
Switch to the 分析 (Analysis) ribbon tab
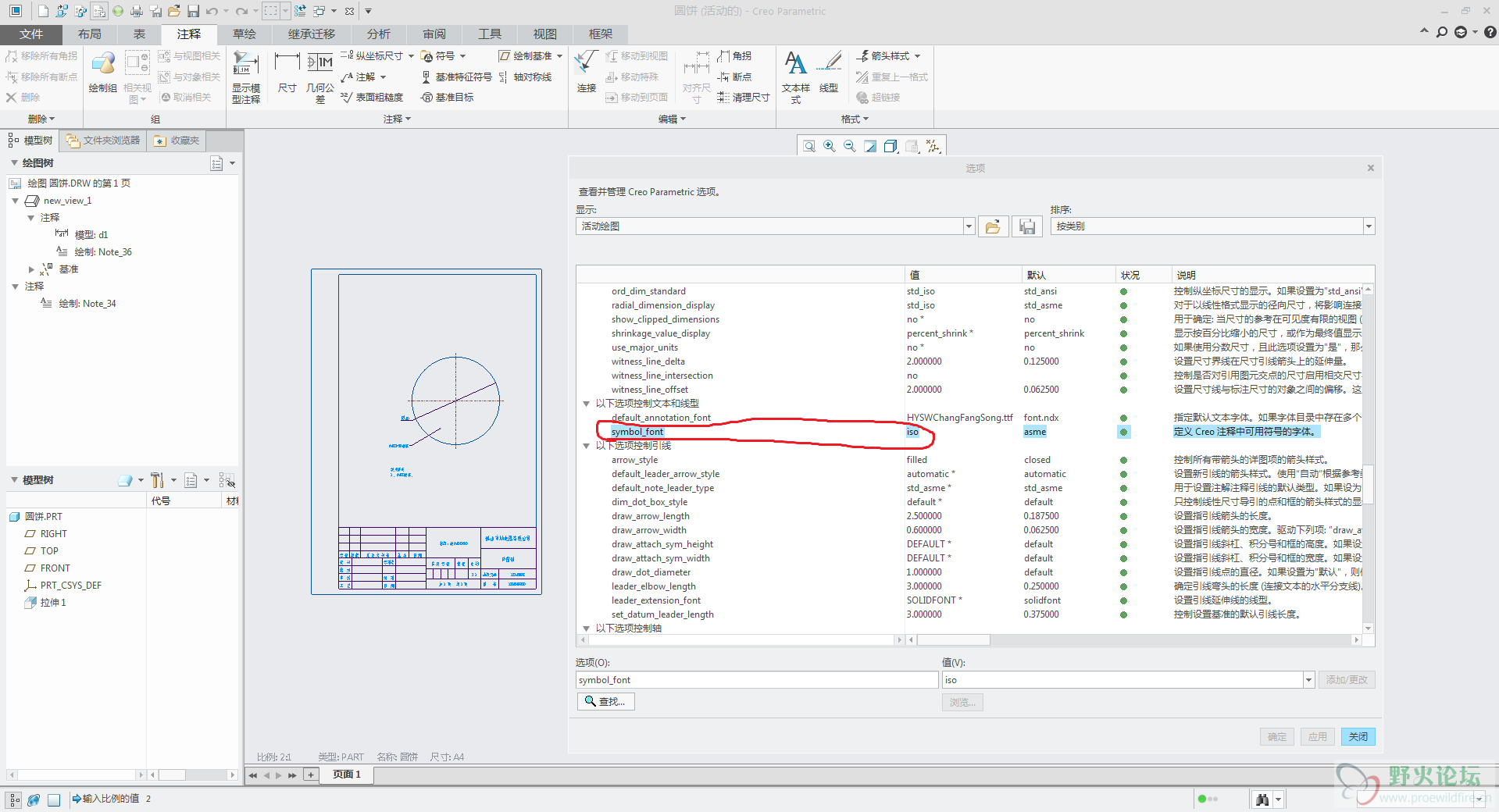tap(378, 34)
